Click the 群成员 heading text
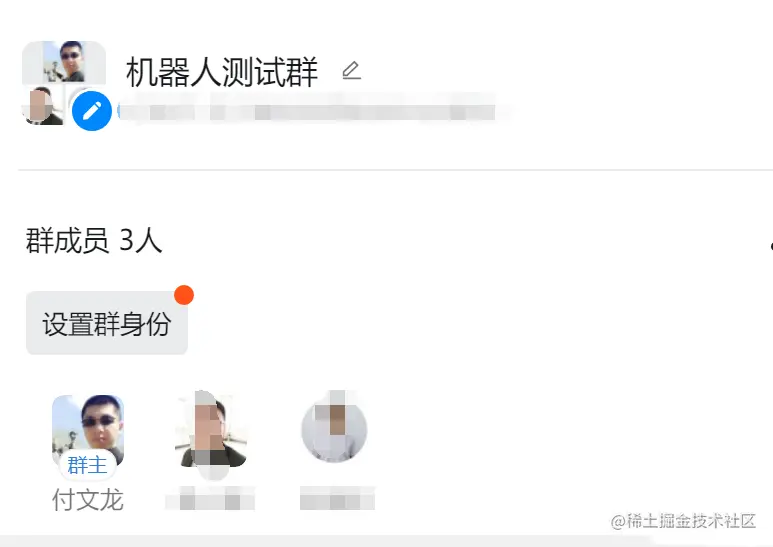Viewport: 773px width, 547px height. click(67, 240)
